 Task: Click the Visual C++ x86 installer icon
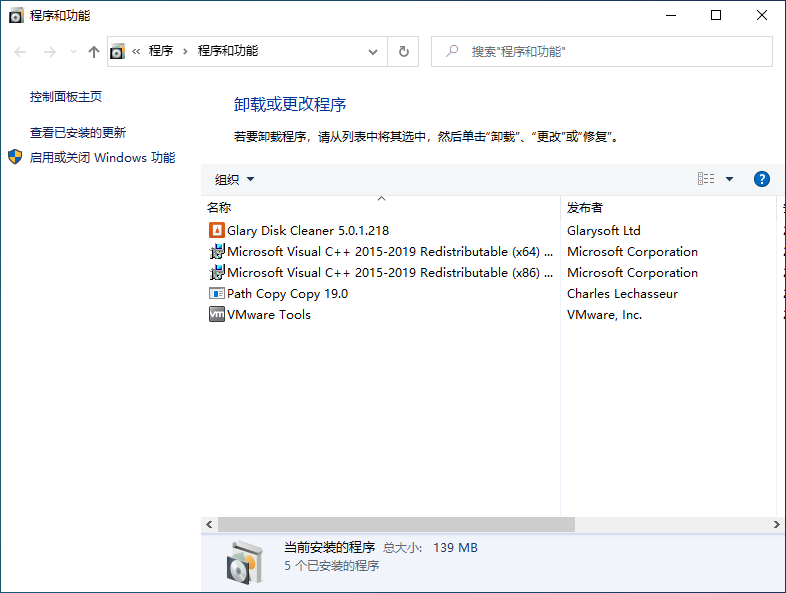click(217, 272)
